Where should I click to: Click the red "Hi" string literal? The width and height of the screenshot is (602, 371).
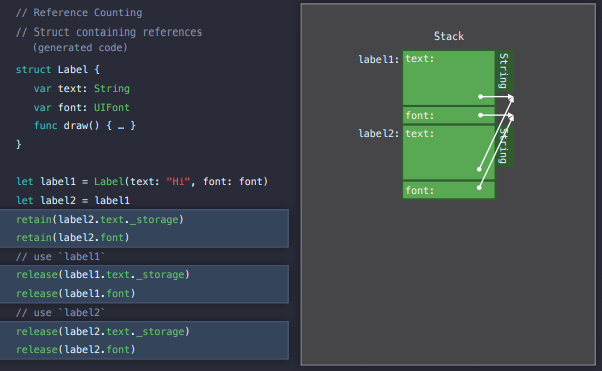[178, 181]
